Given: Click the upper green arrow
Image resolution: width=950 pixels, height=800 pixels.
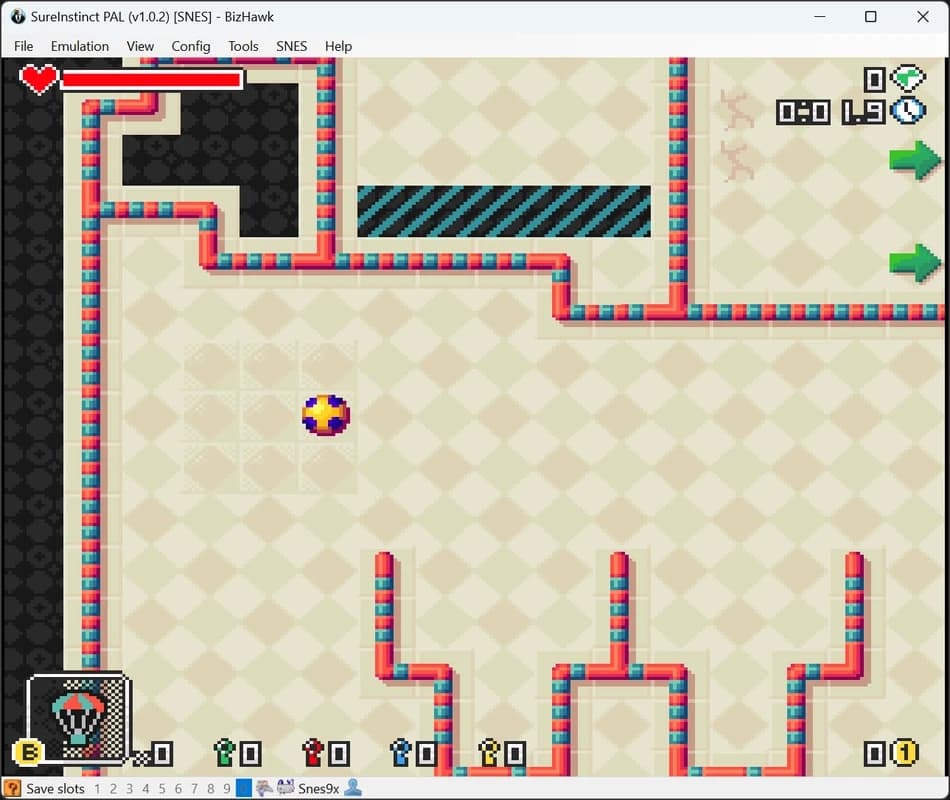Looking at the screenshot, I should click(914, 160).
